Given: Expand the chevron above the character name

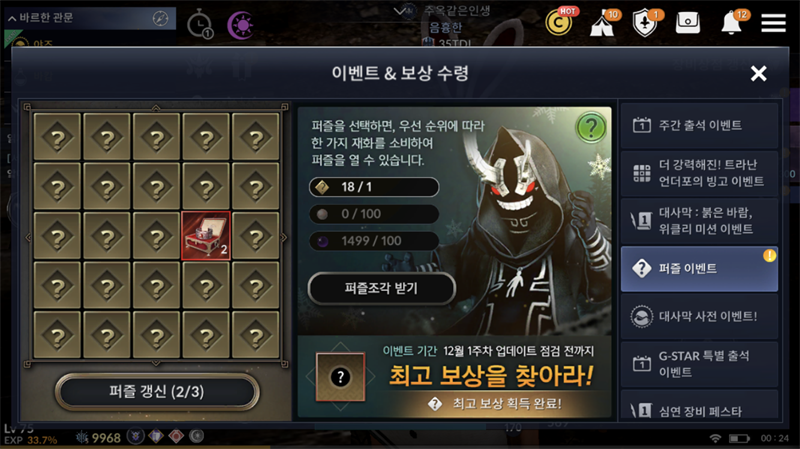Looking at the screenshot, I should [401, 10].
